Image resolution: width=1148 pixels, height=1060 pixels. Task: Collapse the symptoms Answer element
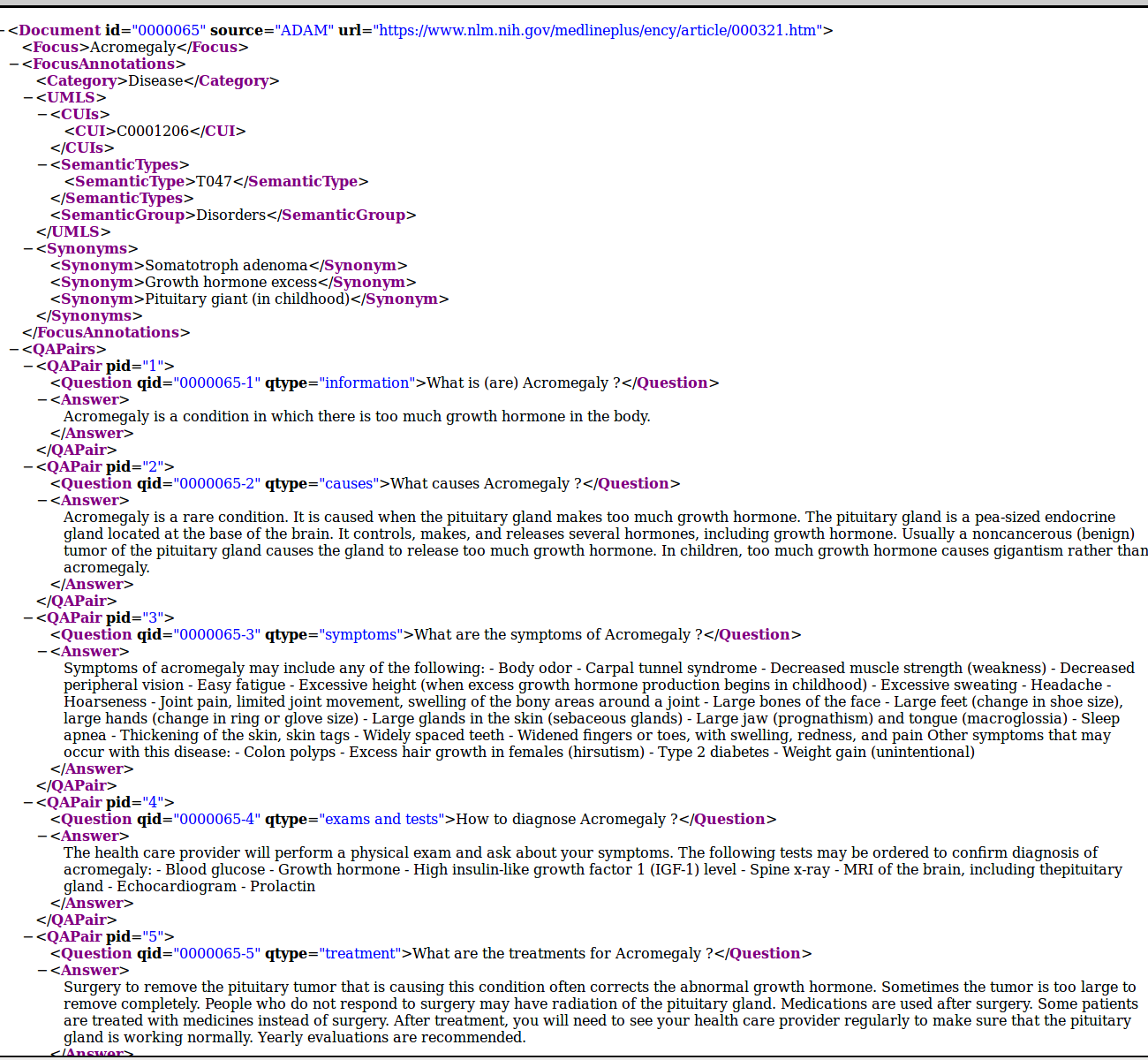42,651
